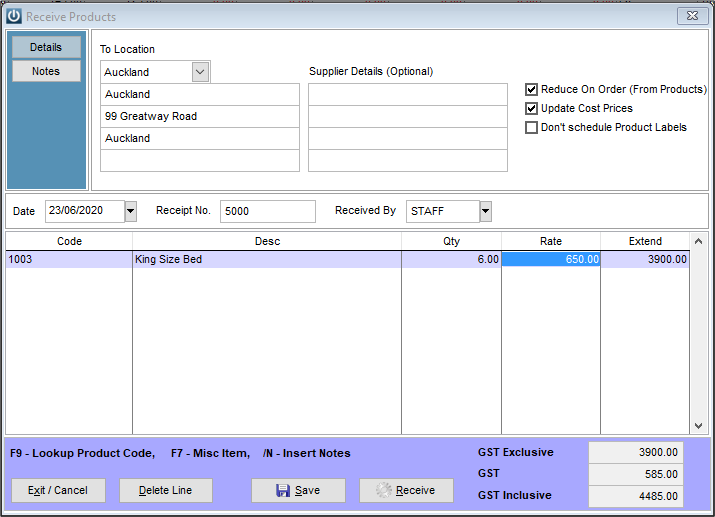Click the GST Inclusive total 4485.00
This screenshot has height=517, width=715.
point(636,496)
